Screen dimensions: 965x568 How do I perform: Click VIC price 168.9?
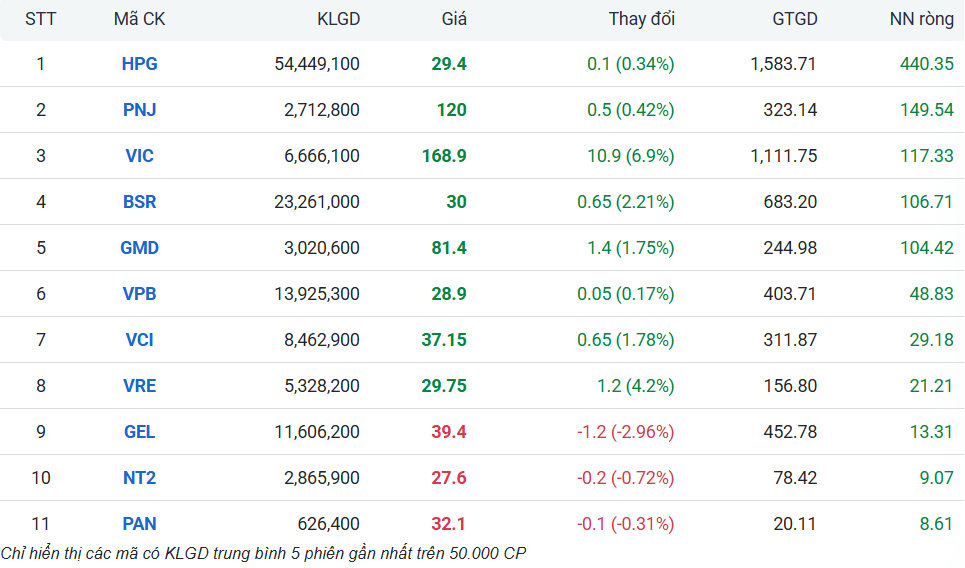pos(444,156)
